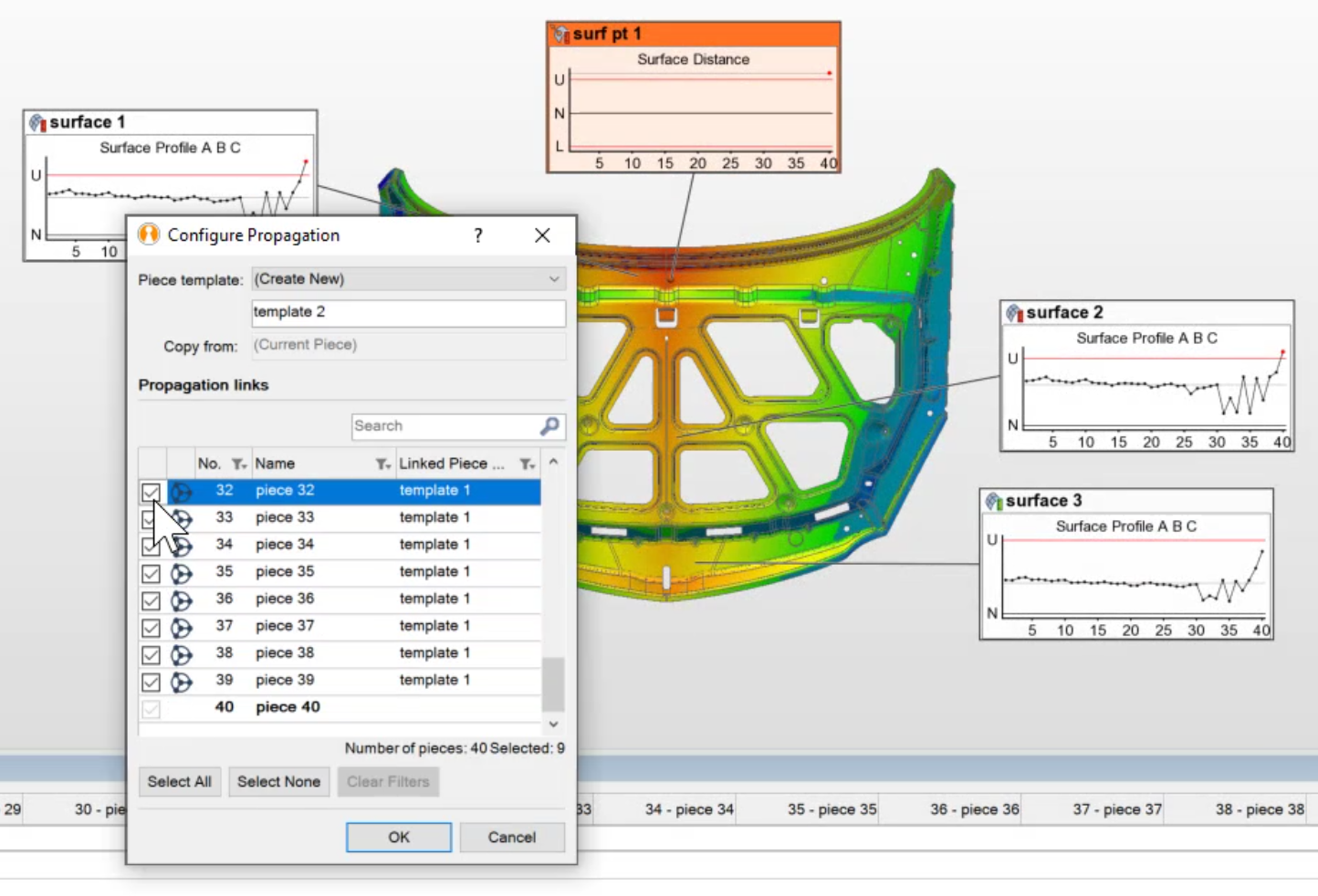1318x896 pixels.
Task: Toggle the checkbox for piece 38
Action: tap(151, 654)
